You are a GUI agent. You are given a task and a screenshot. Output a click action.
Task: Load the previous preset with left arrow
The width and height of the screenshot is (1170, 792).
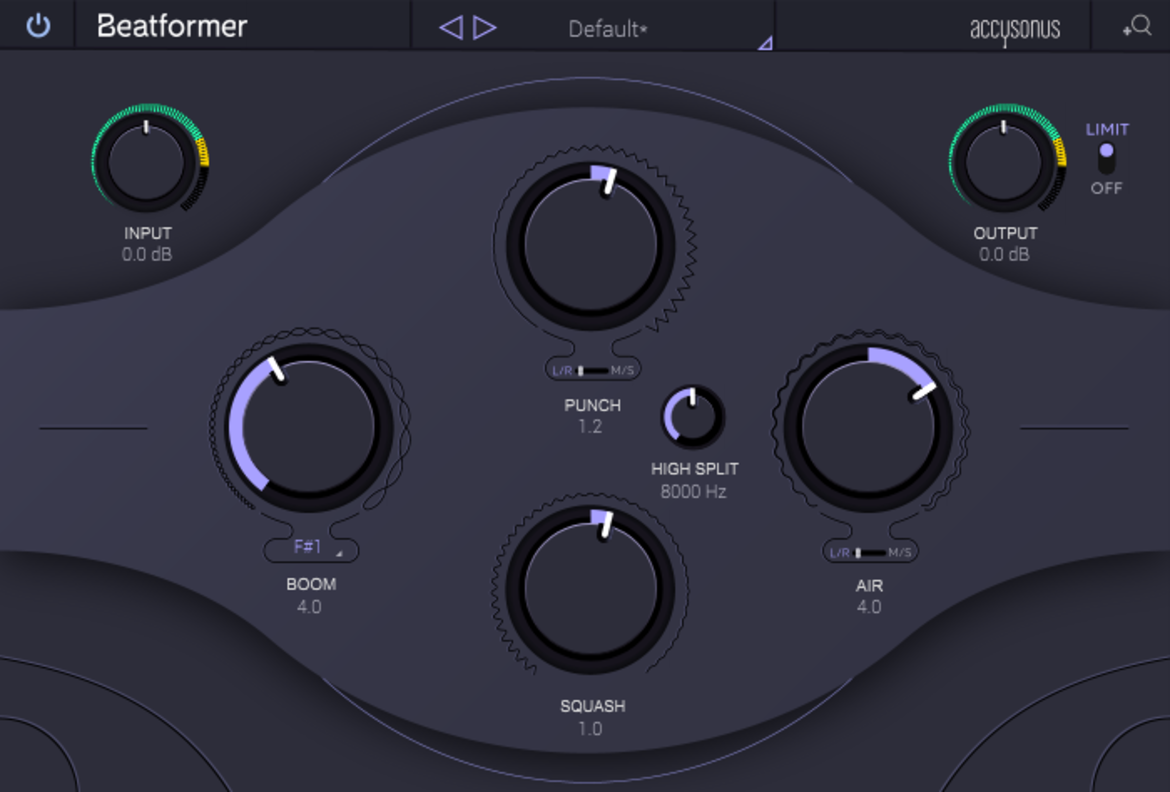[451, 28]
